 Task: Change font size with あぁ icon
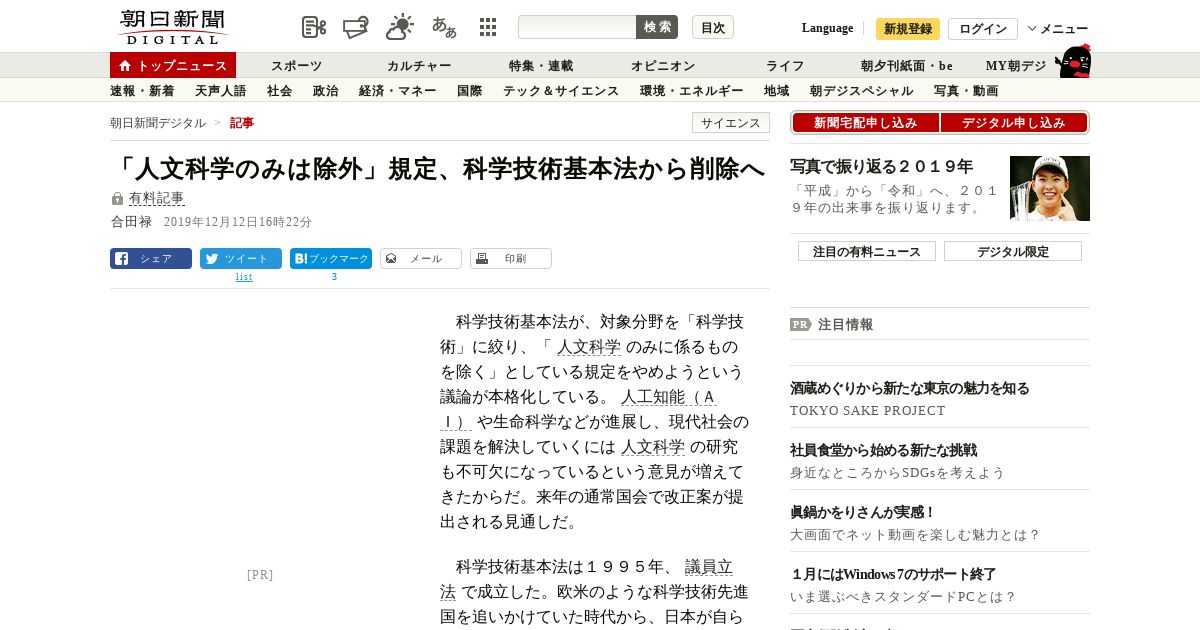tap(444, 27)
